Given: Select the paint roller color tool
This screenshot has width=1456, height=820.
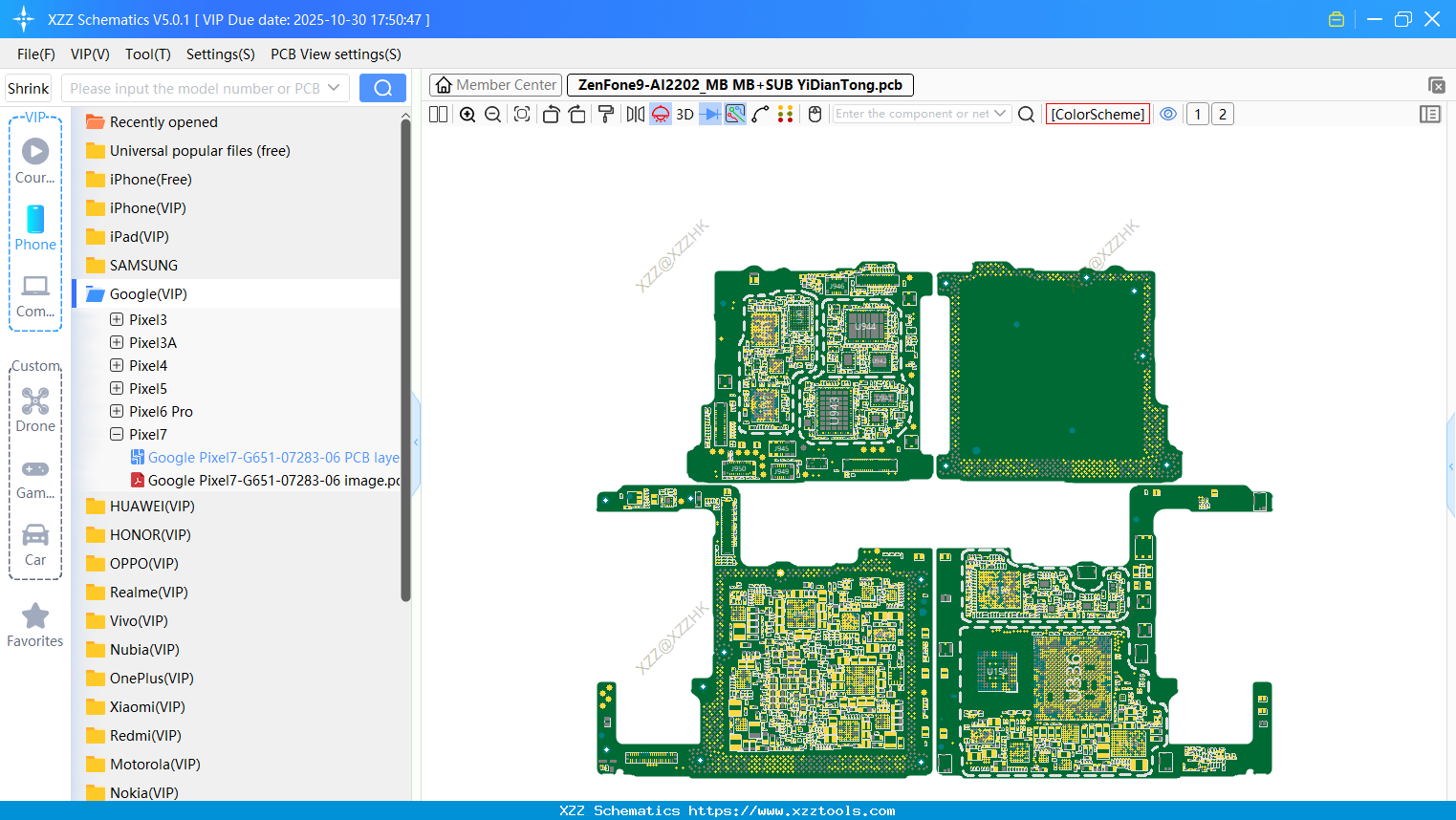Looking at the screenshot, I should point(606,114).
